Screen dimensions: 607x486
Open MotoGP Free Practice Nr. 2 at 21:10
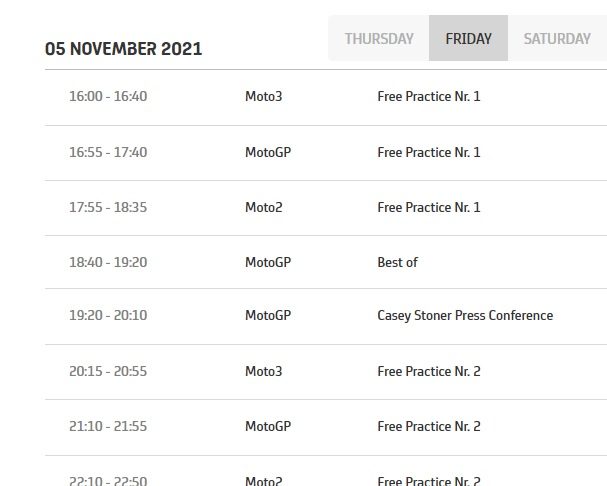coord(429,426)
